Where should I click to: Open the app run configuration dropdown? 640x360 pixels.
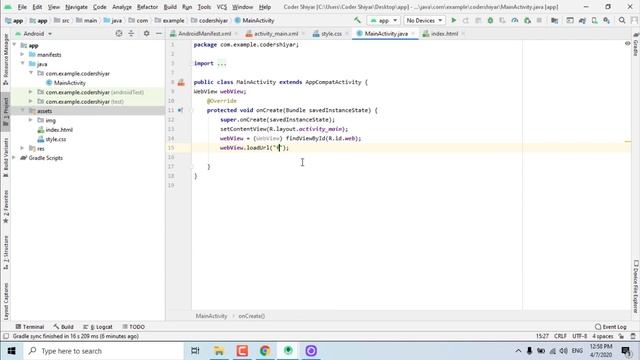pyautogui.click(x=383, y=20)
